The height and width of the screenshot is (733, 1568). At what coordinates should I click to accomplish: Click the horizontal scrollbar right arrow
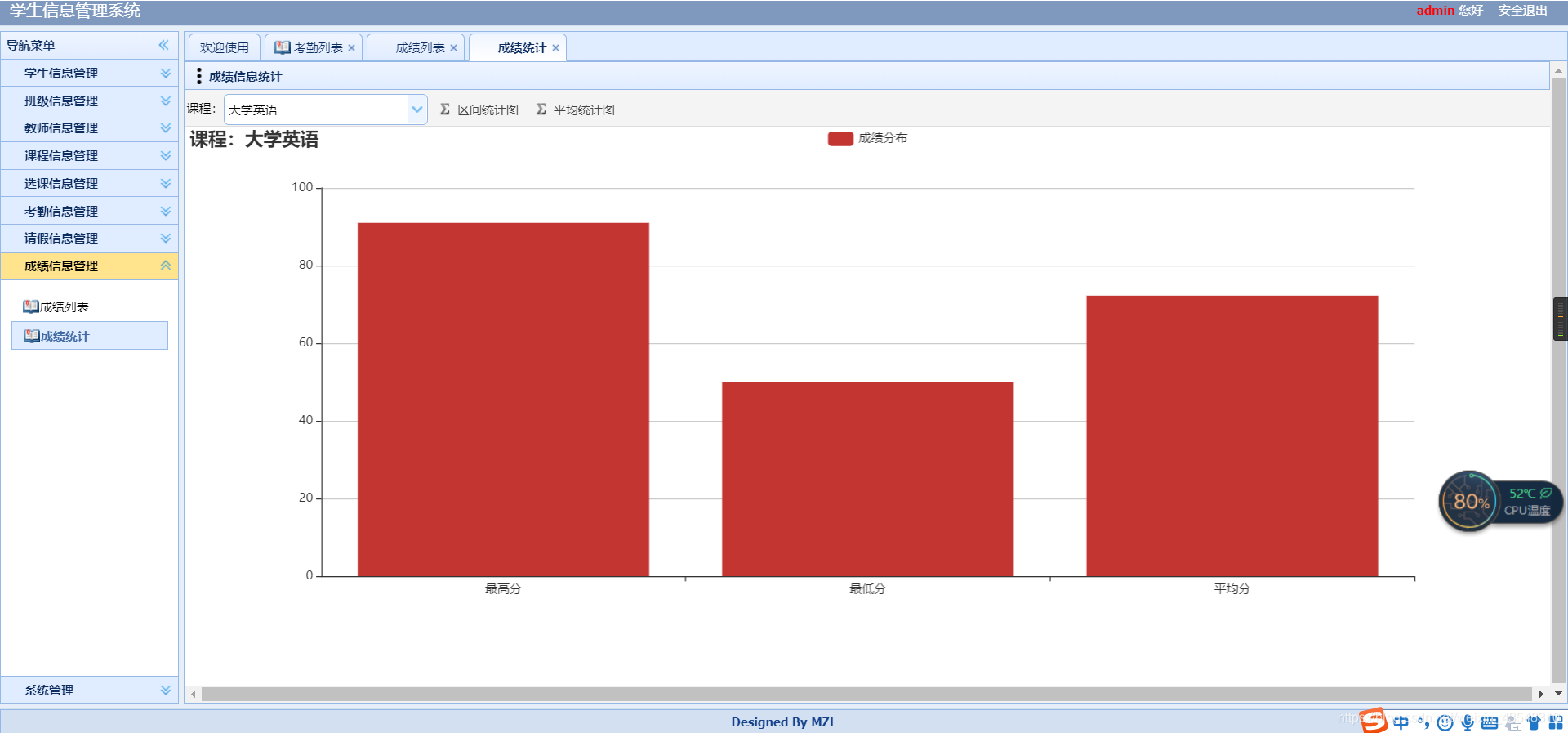(x=1541, y=694)
